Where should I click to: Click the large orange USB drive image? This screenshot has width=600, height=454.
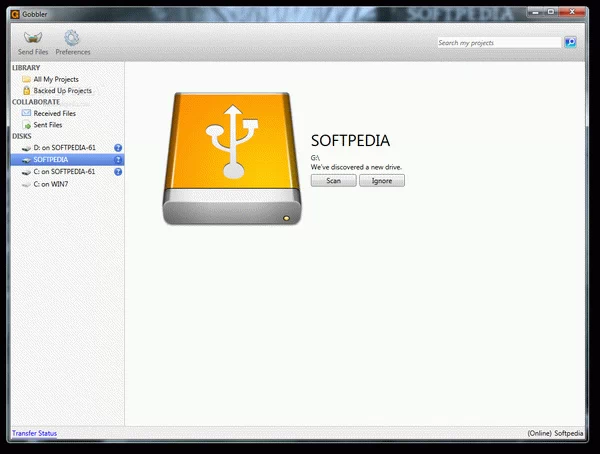click(232, 157)
